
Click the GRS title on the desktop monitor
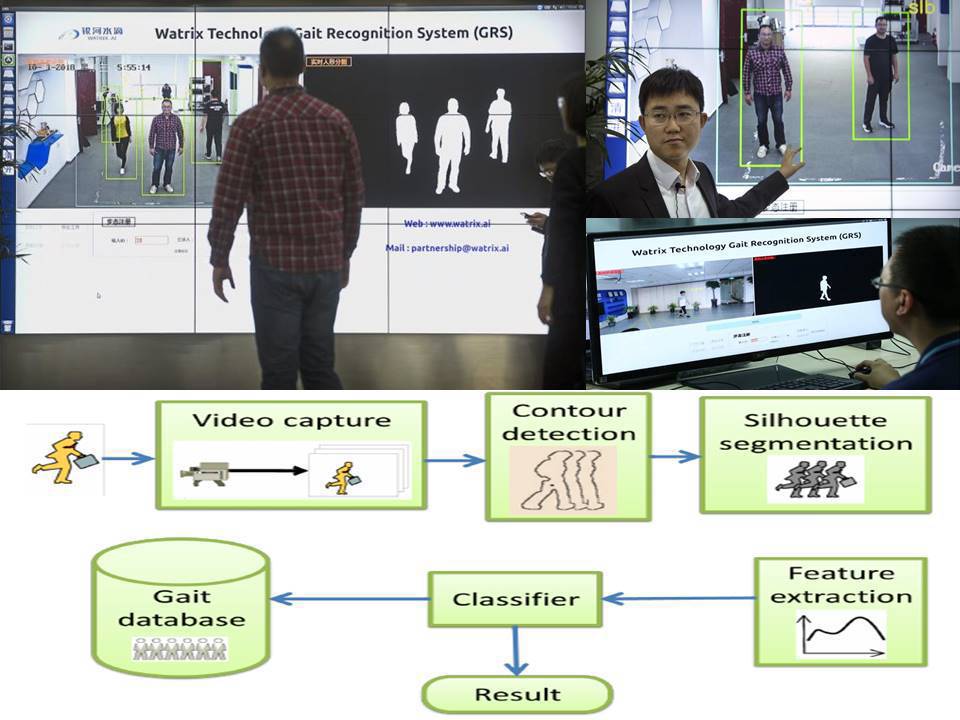pyautogui.click(x=746, y=244)
